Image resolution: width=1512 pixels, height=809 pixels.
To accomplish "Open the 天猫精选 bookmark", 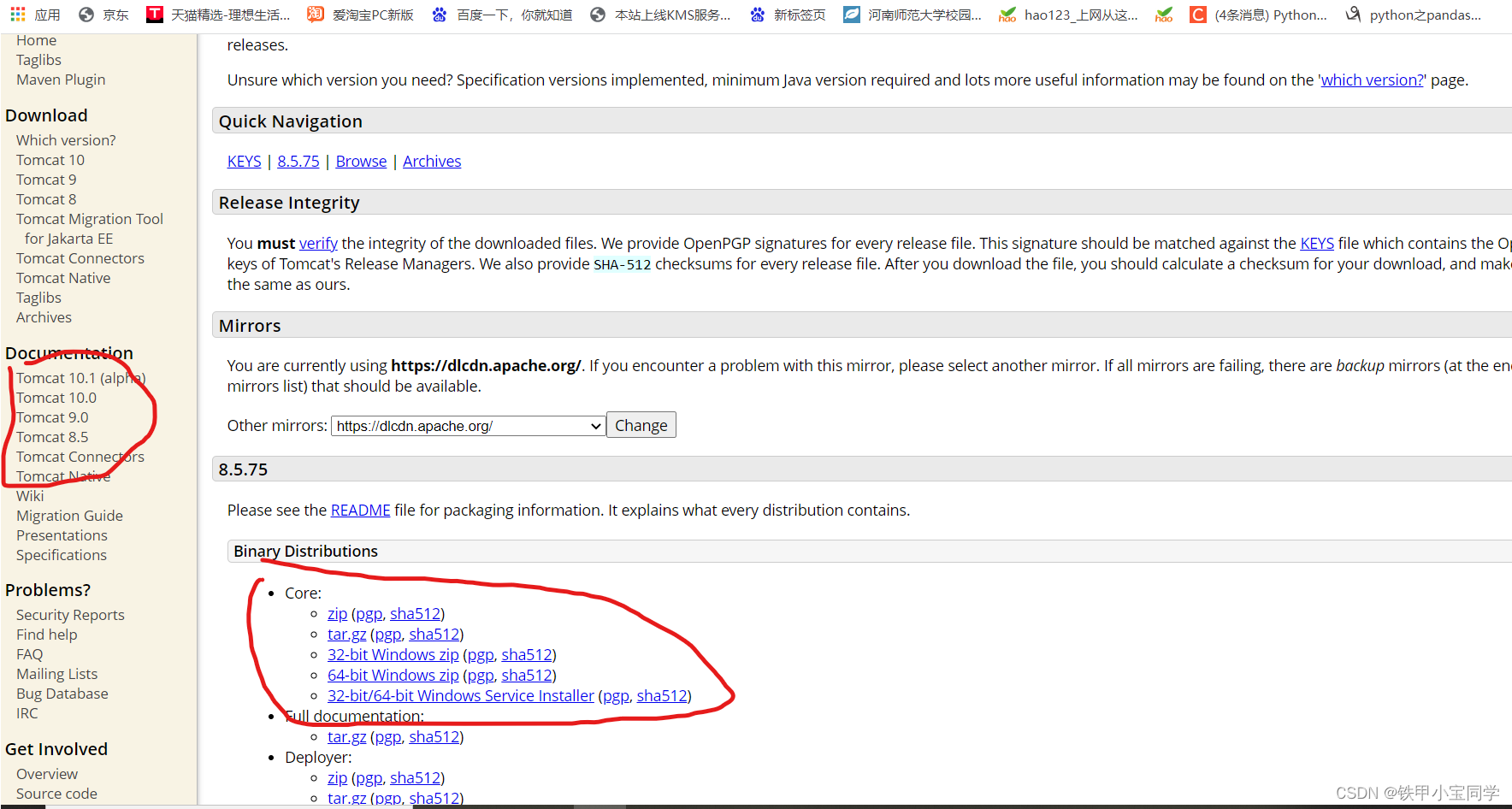I will [219, 15].
